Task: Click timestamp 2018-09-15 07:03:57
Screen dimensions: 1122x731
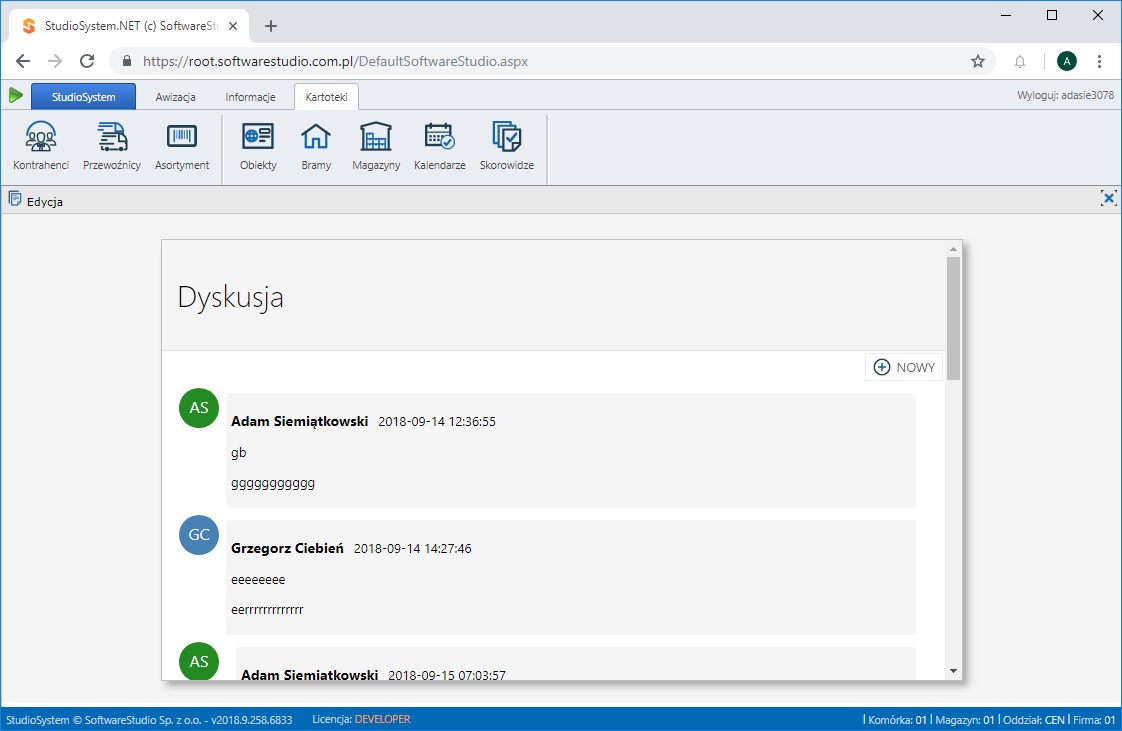Action: click(x=447, y=674)
